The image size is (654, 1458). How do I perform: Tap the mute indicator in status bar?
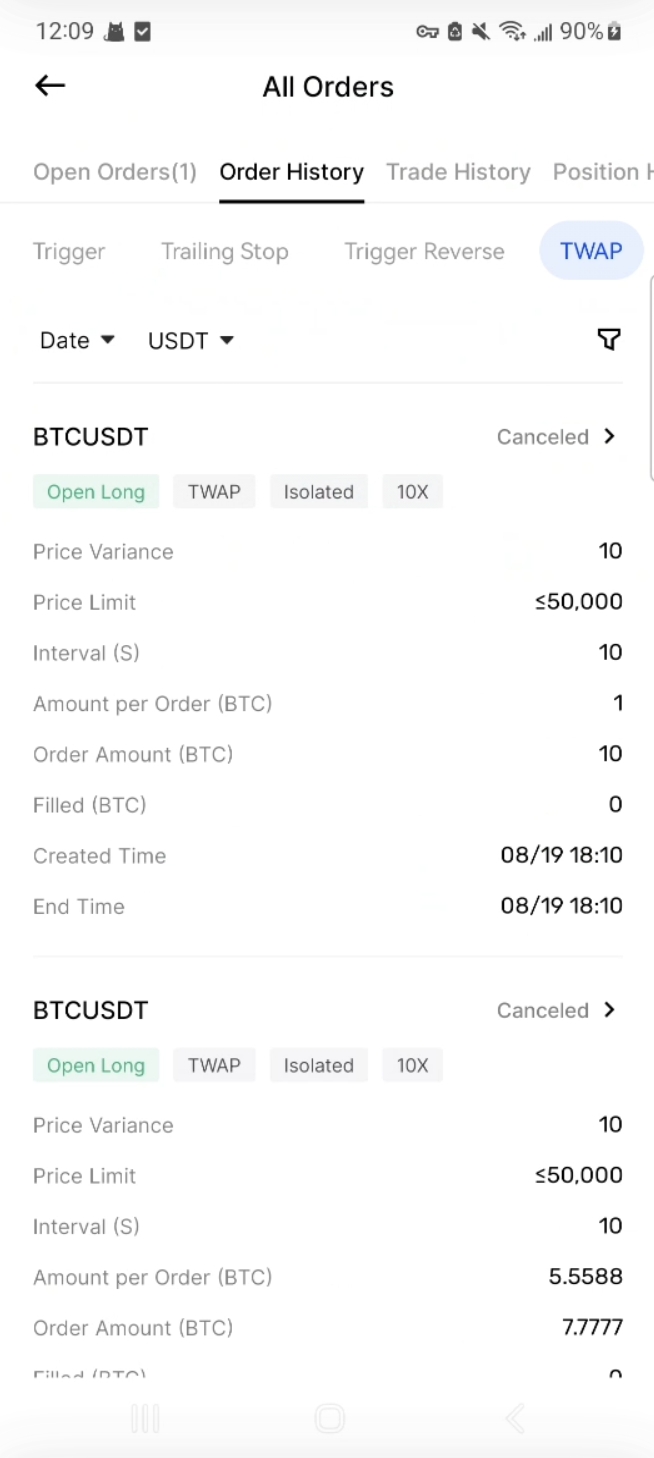(481, 32)
